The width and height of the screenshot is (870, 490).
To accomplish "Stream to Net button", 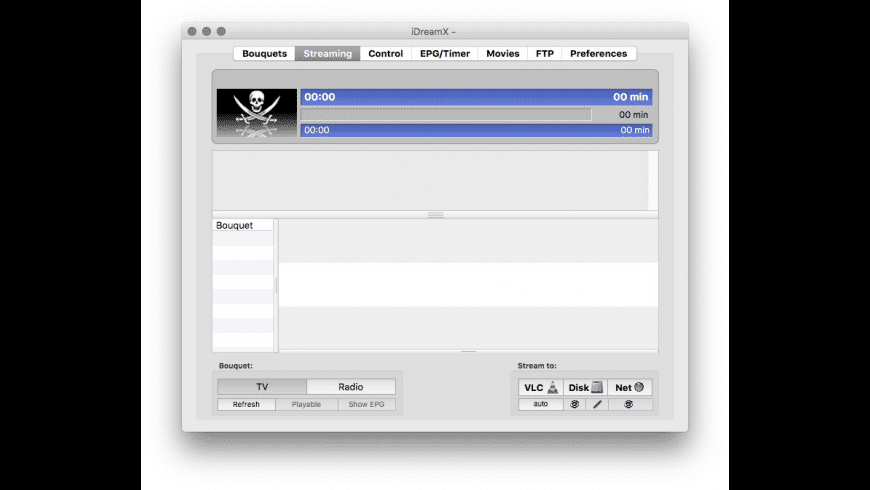I will tap(630, 387).
